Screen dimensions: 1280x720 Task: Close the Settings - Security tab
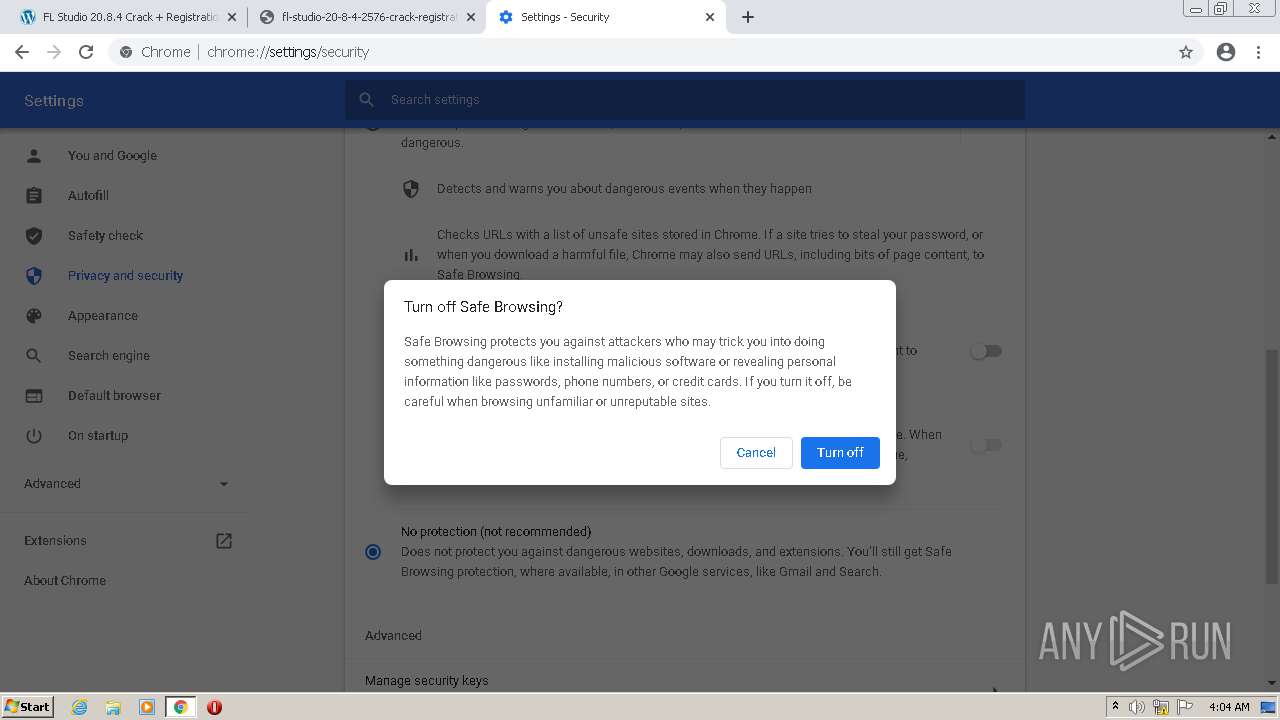(x=710, y=17)
